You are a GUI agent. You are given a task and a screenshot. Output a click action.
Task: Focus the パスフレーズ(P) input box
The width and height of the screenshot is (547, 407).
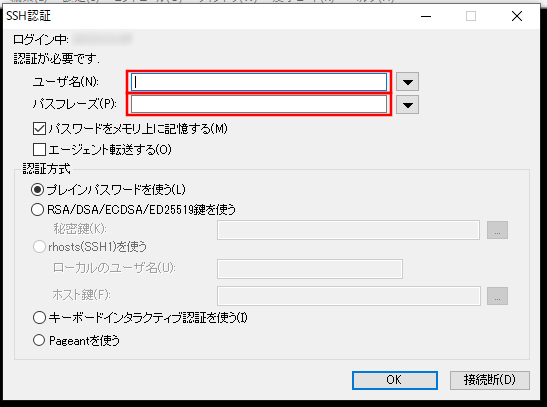tap(259, 104)
